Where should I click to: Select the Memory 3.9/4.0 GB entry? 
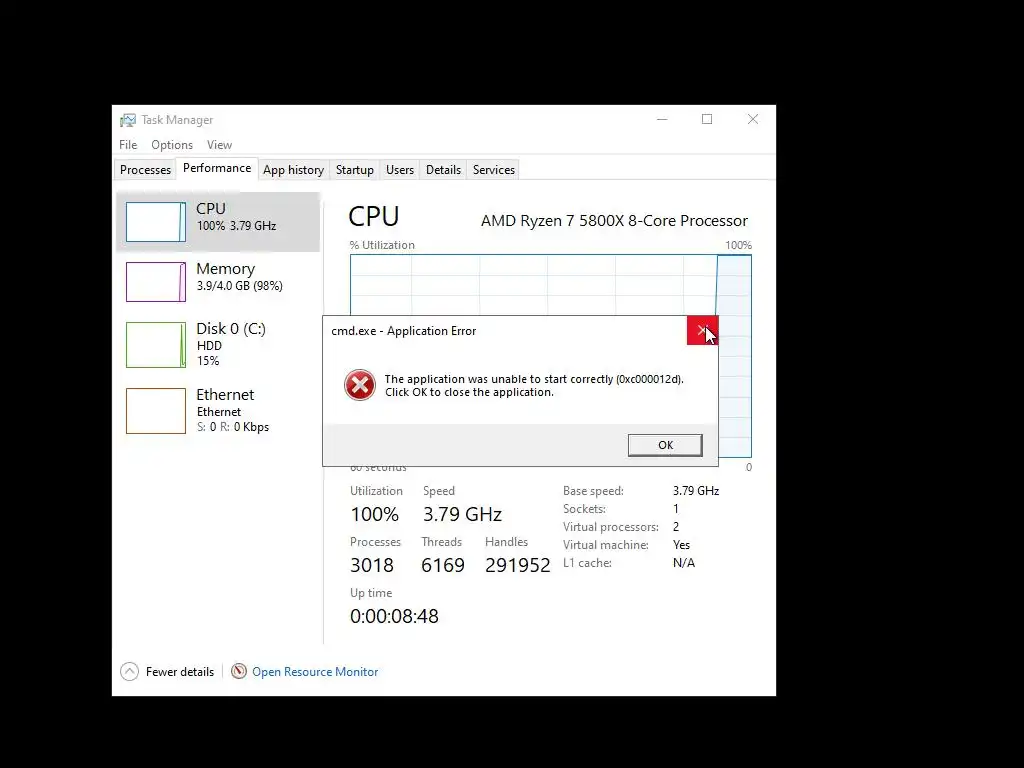tap(218, 282)
